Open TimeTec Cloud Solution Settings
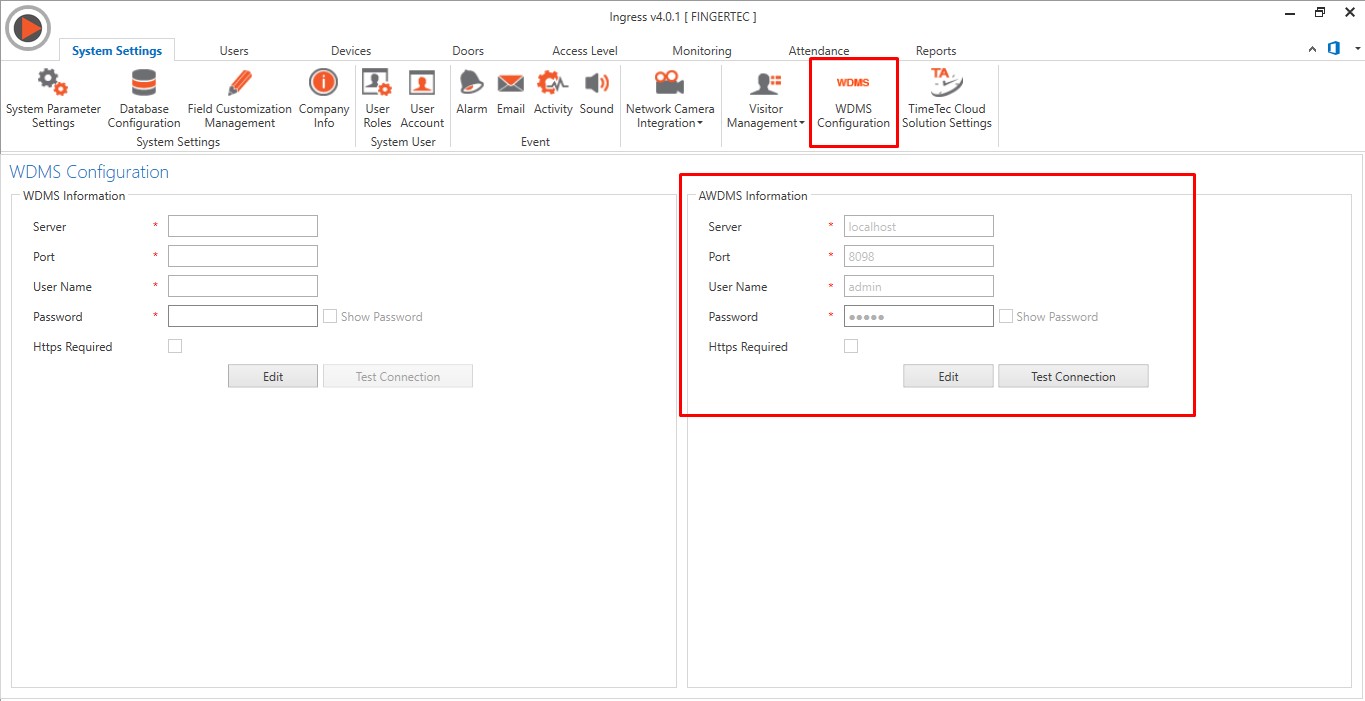The image size is (1365, 701). 946,99
